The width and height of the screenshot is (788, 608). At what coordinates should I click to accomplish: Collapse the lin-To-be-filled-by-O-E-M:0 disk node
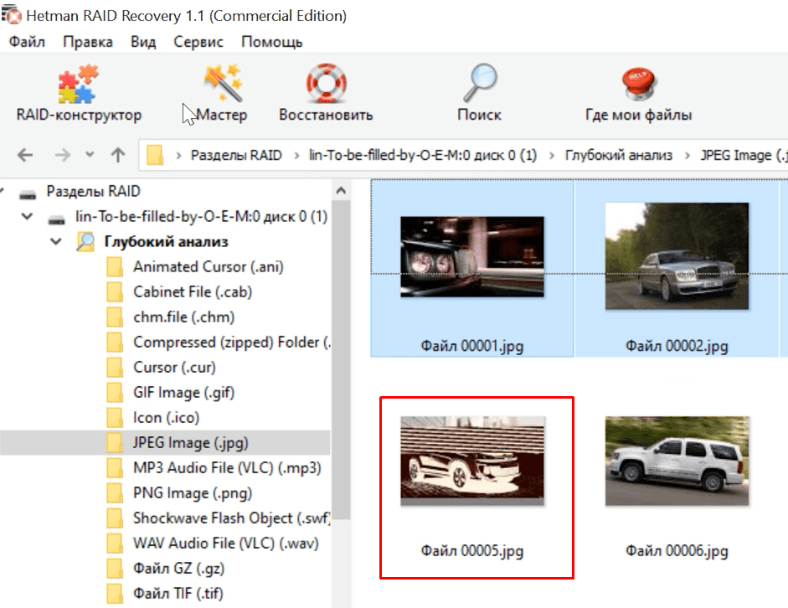27,217
